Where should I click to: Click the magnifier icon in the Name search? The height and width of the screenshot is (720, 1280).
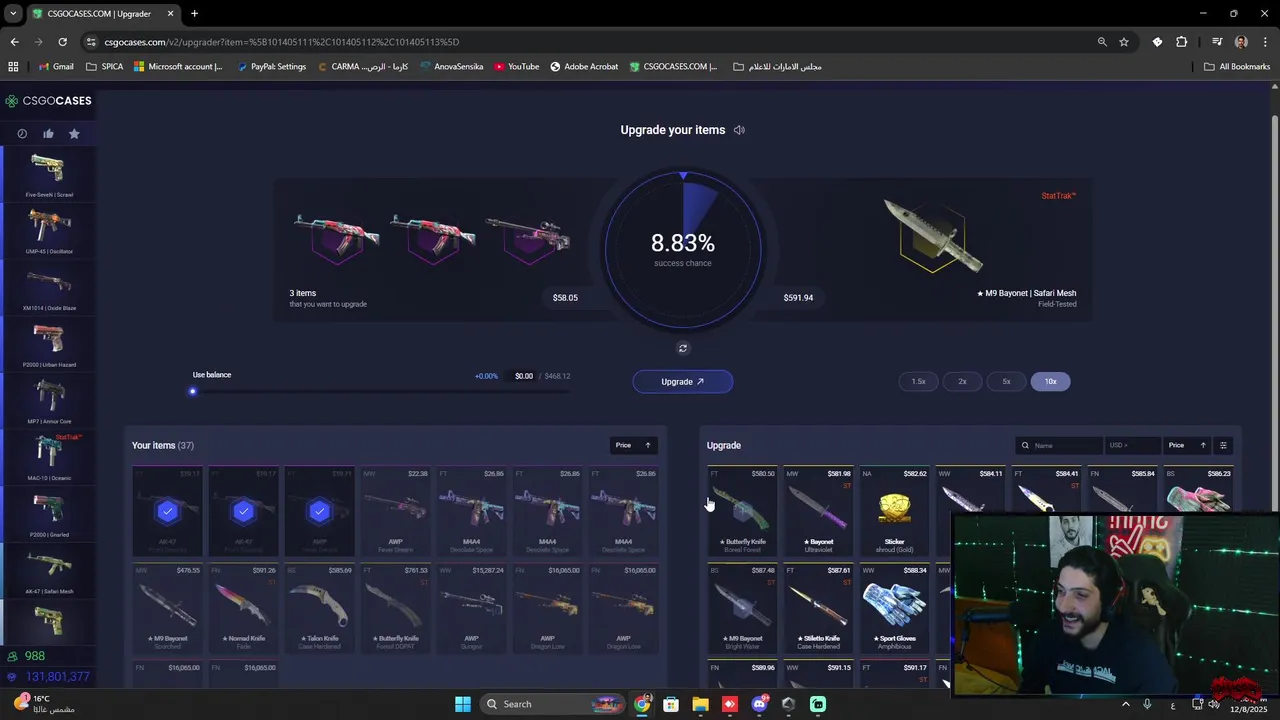tap(1025, 446)
